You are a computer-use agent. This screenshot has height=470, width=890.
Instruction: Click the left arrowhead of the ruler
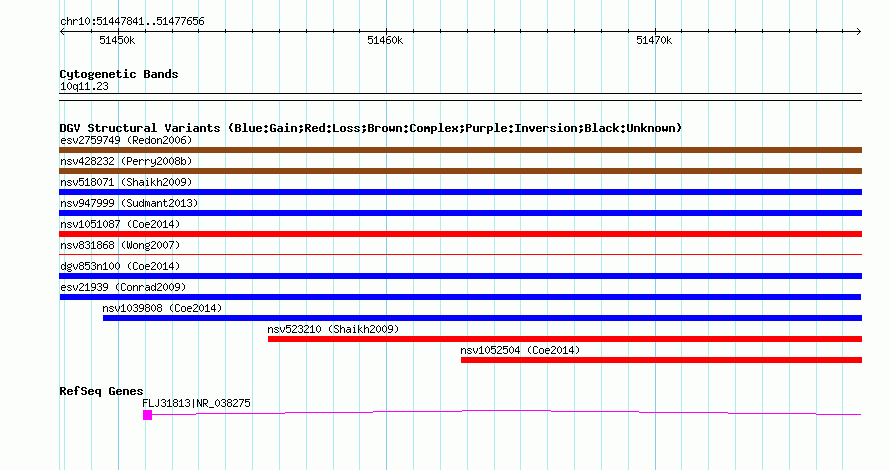pos(62,31)
